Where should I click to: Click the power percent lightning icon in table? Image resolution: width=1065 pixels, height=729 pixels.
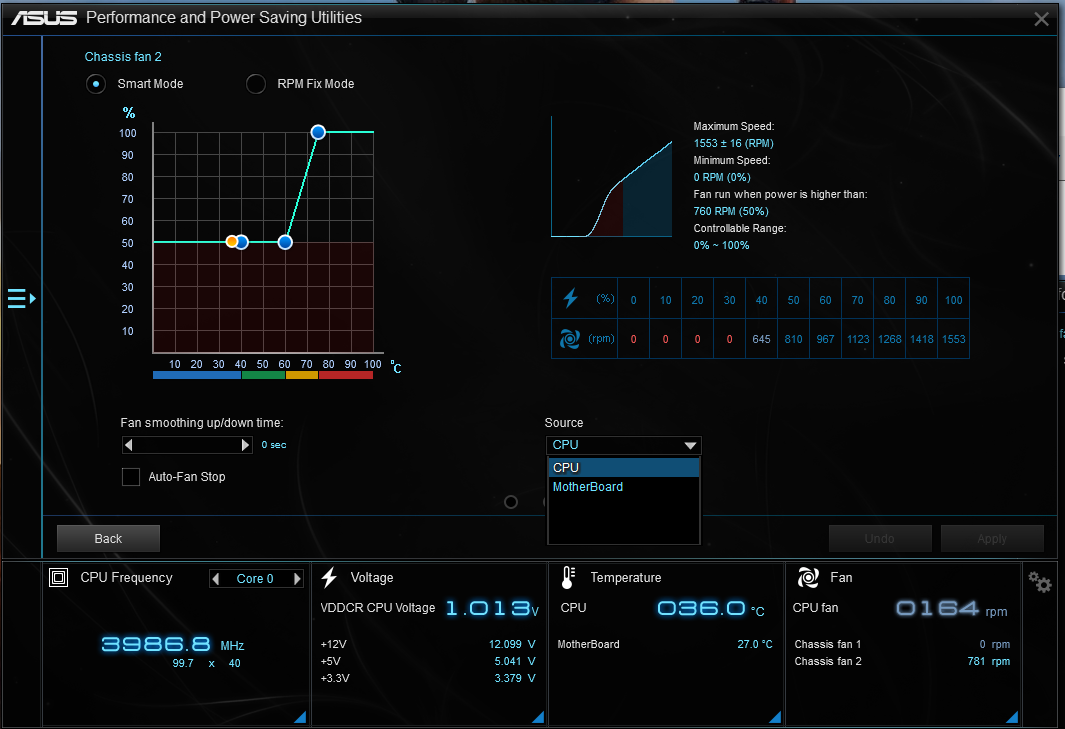point(571,298)
